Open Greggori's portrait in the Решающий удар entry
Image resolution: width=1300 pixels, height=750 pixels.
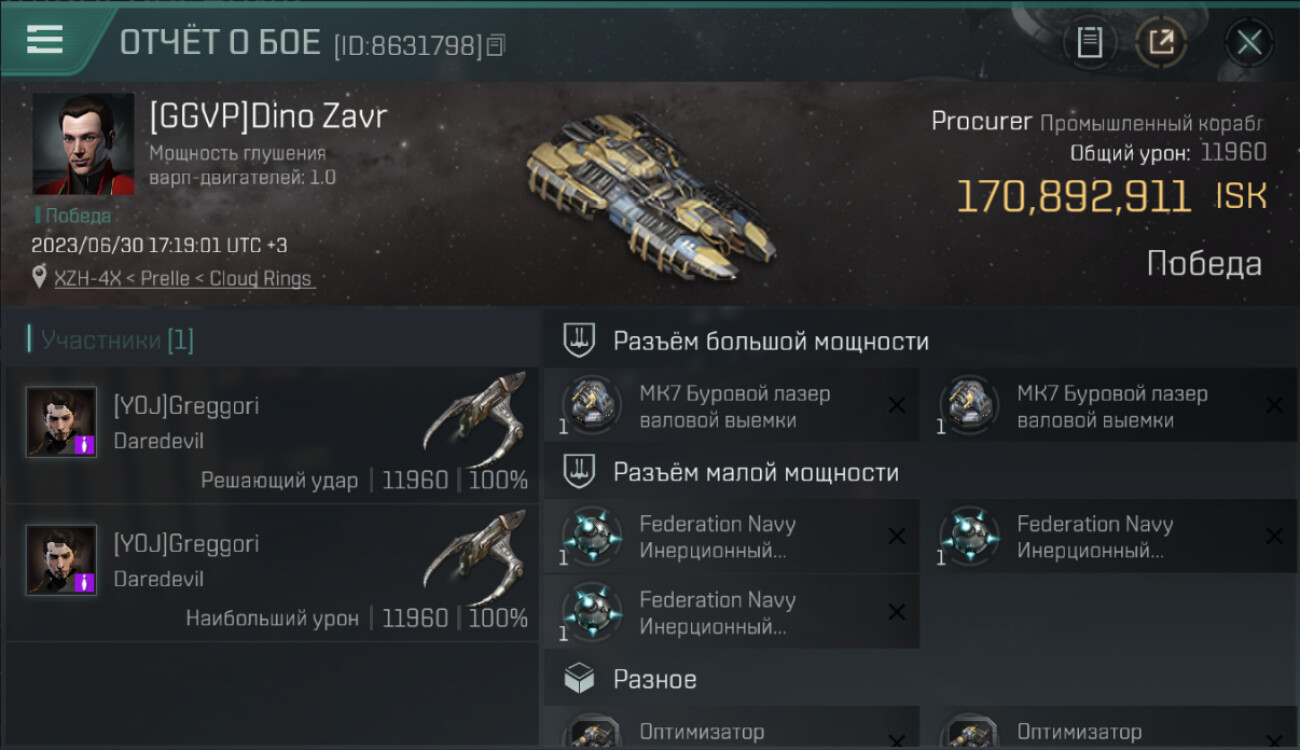point(62,422)
